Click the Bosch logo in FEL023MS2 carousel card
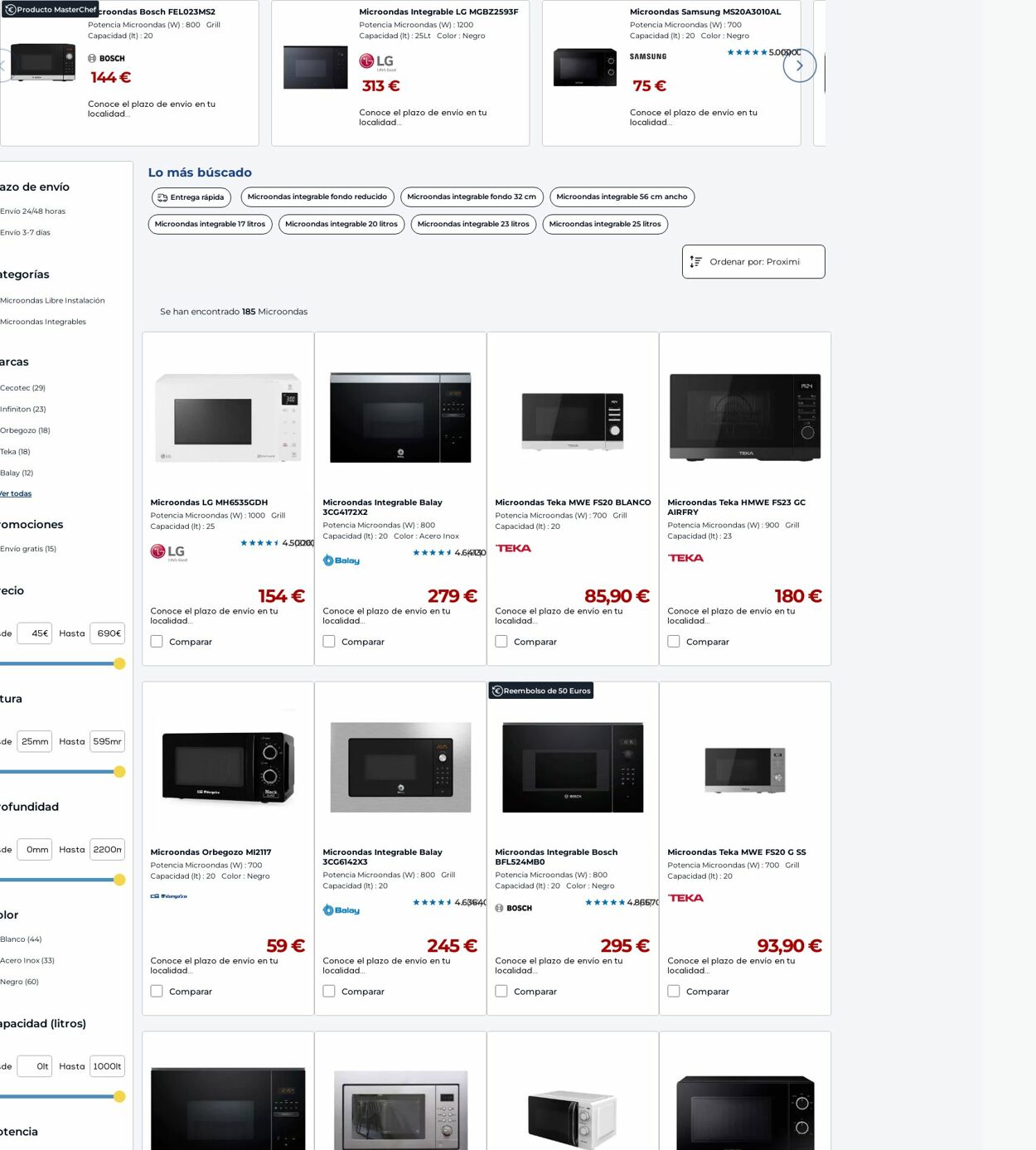Image resolution: width=1036 pixels, height=1150 pixels. point(106,58)
